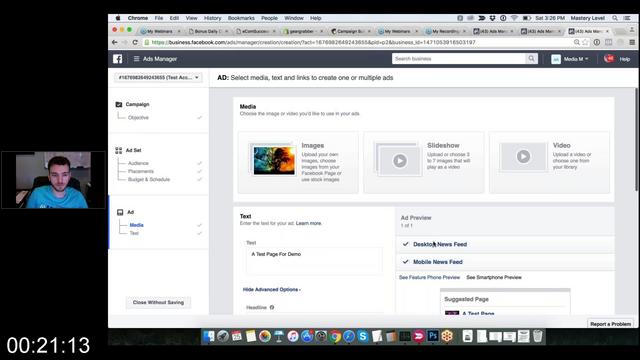The width and height of the screenshot is (640, 360).
Task: Click the browser back arrow
Action: pyautogui.click(x=115, y=42)
